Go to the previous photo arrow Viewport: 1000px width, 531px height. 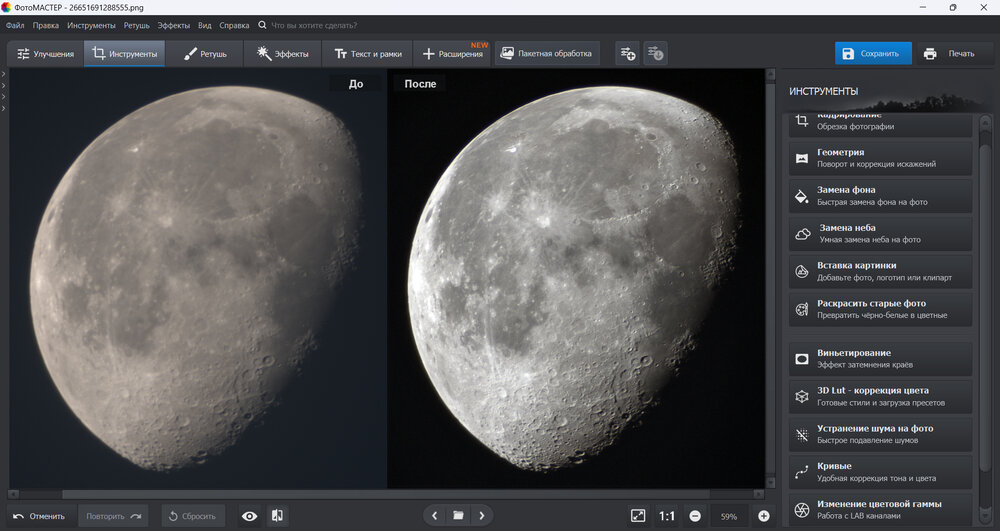pos(434,516)
